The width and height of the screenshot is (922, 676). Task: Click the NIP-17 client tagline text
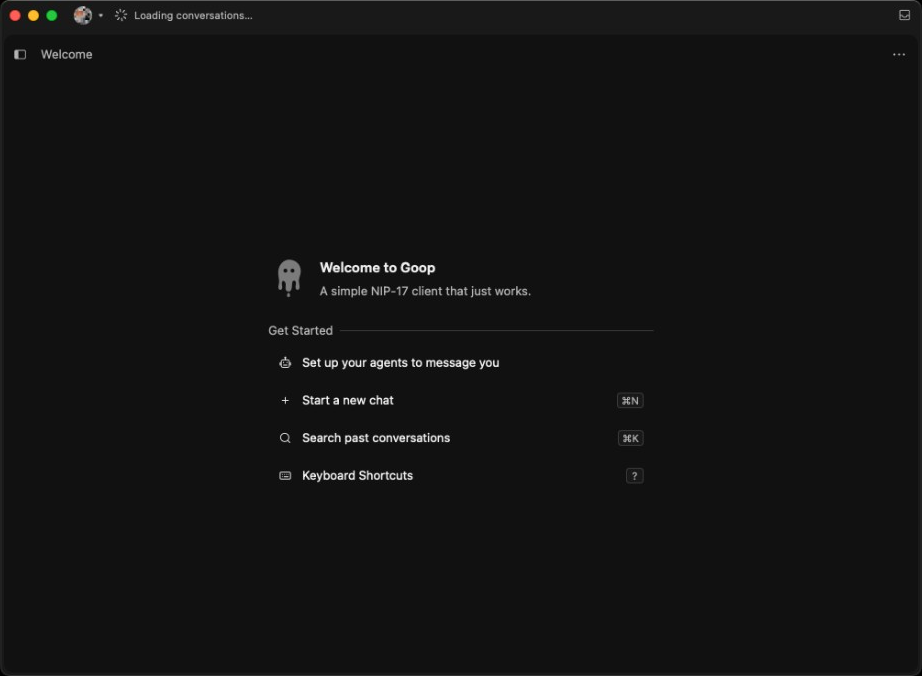(x=425, y=292)
